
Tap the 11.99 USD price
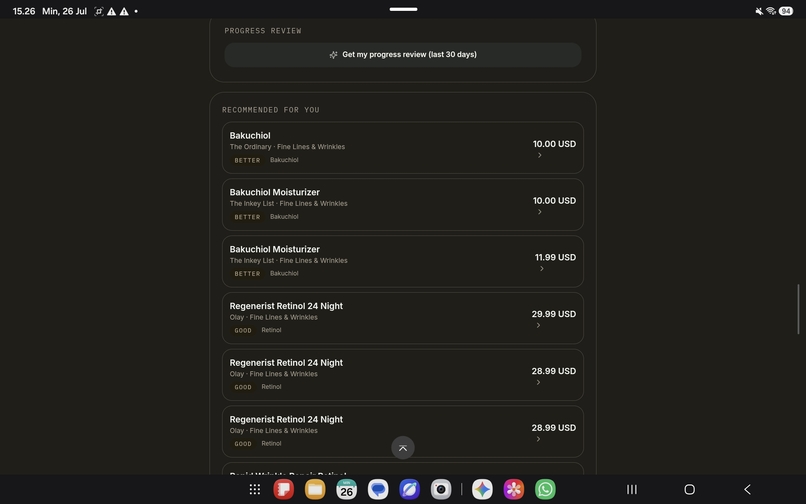click(555, 257)
